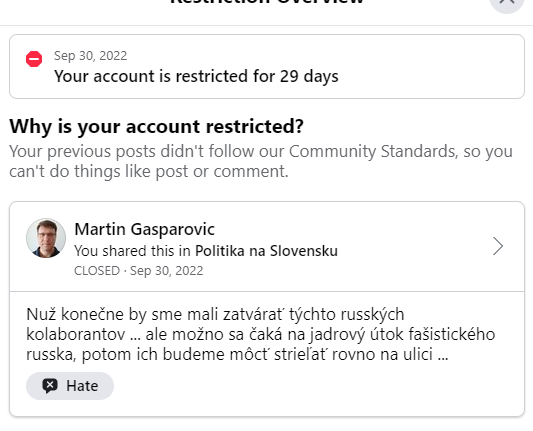Screen dimensions: 533x431
Task: Open the account restricted for 29 days card
Action: (x=267, y=67)
